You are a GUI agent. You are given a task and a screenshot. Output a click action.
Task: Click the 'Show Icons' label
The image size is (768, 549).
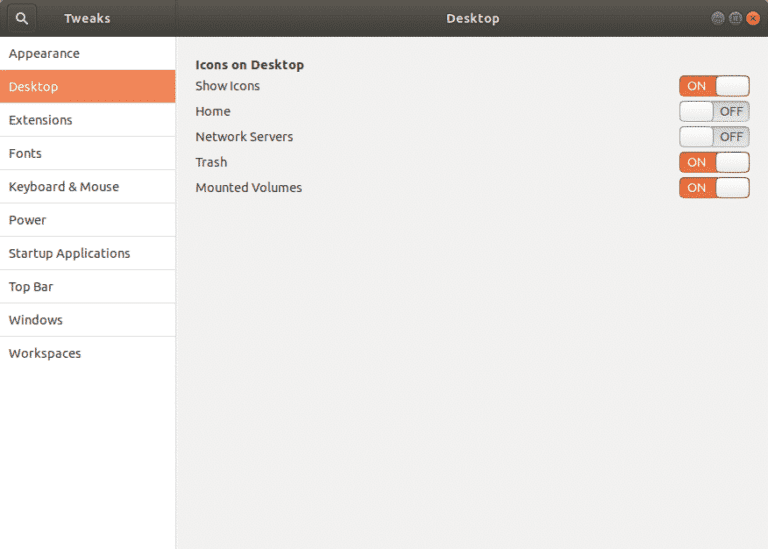[x=228, y=86]
